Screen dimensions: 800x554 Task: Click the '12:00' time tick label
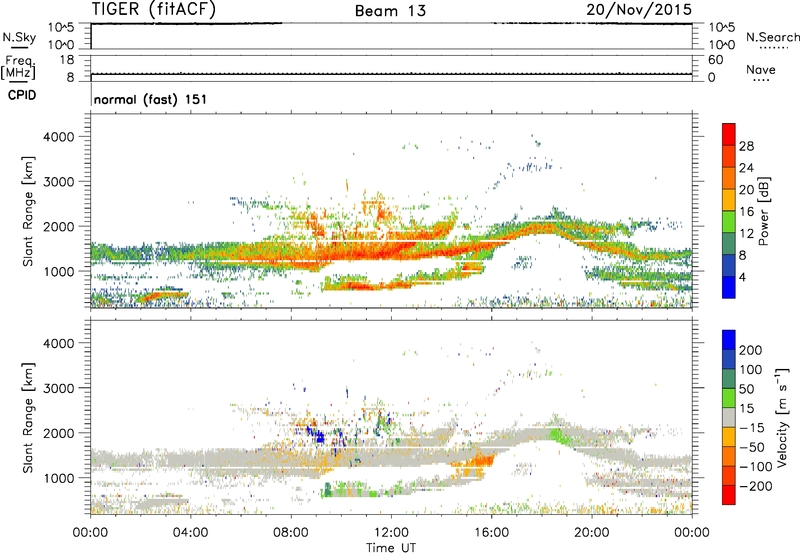click(391, 533)
